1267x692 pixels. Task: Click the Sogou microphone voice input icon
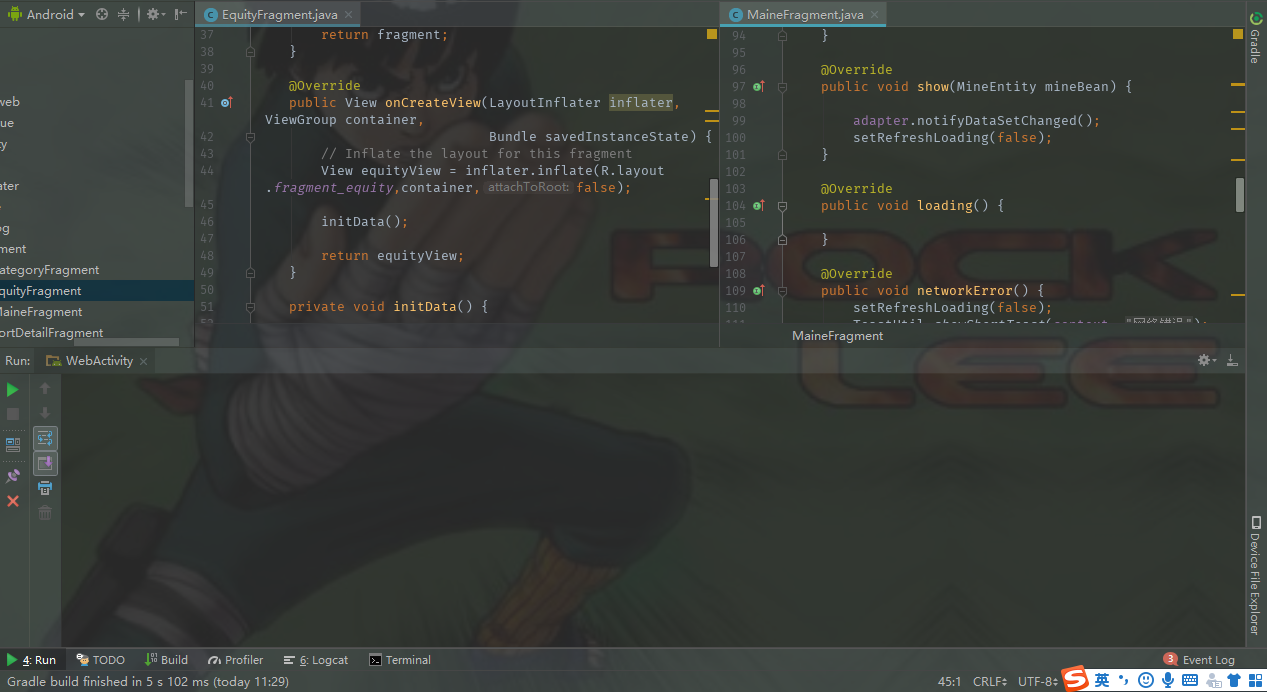(x=1166, y=680)
